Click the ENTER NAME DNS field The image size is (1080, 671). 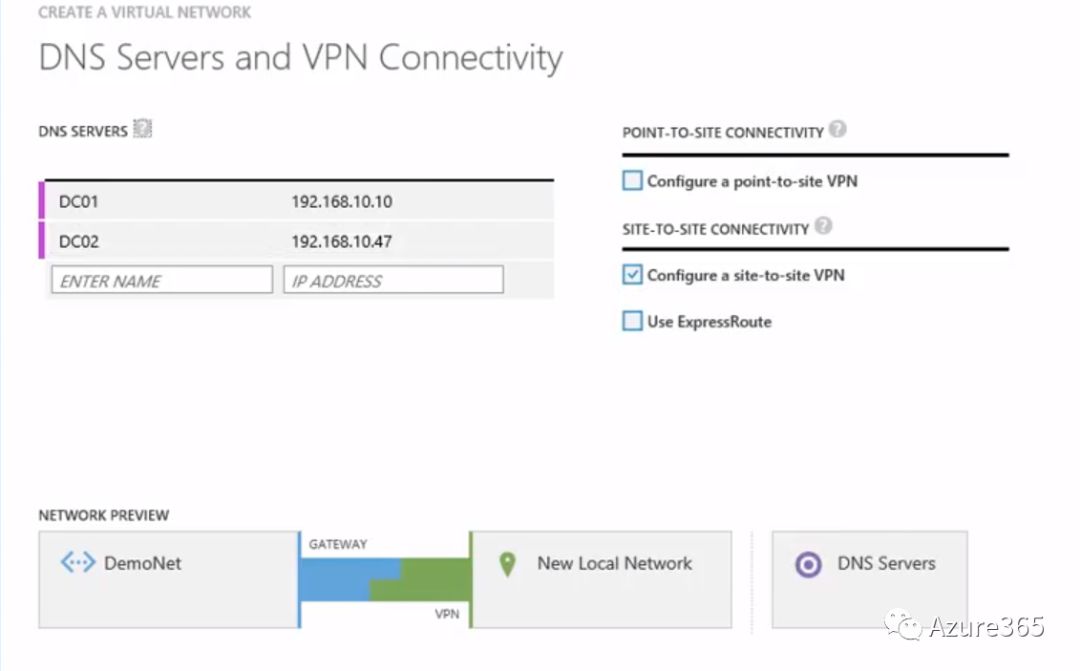[x=161, y=281]
